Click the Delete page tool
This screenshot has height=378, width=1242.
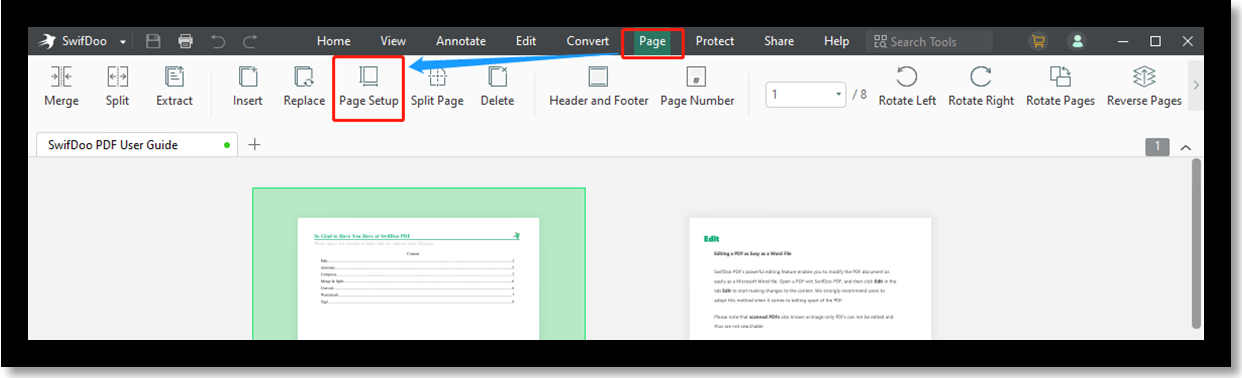(x=497, y=86)
